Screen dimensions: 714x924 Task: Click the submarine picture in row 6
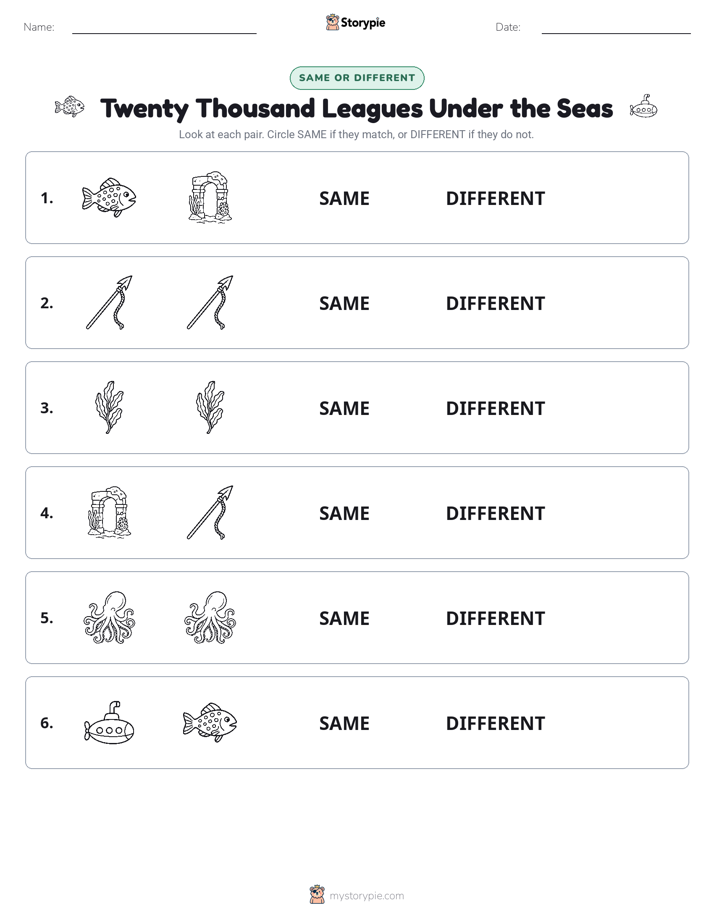coord(109,722)
